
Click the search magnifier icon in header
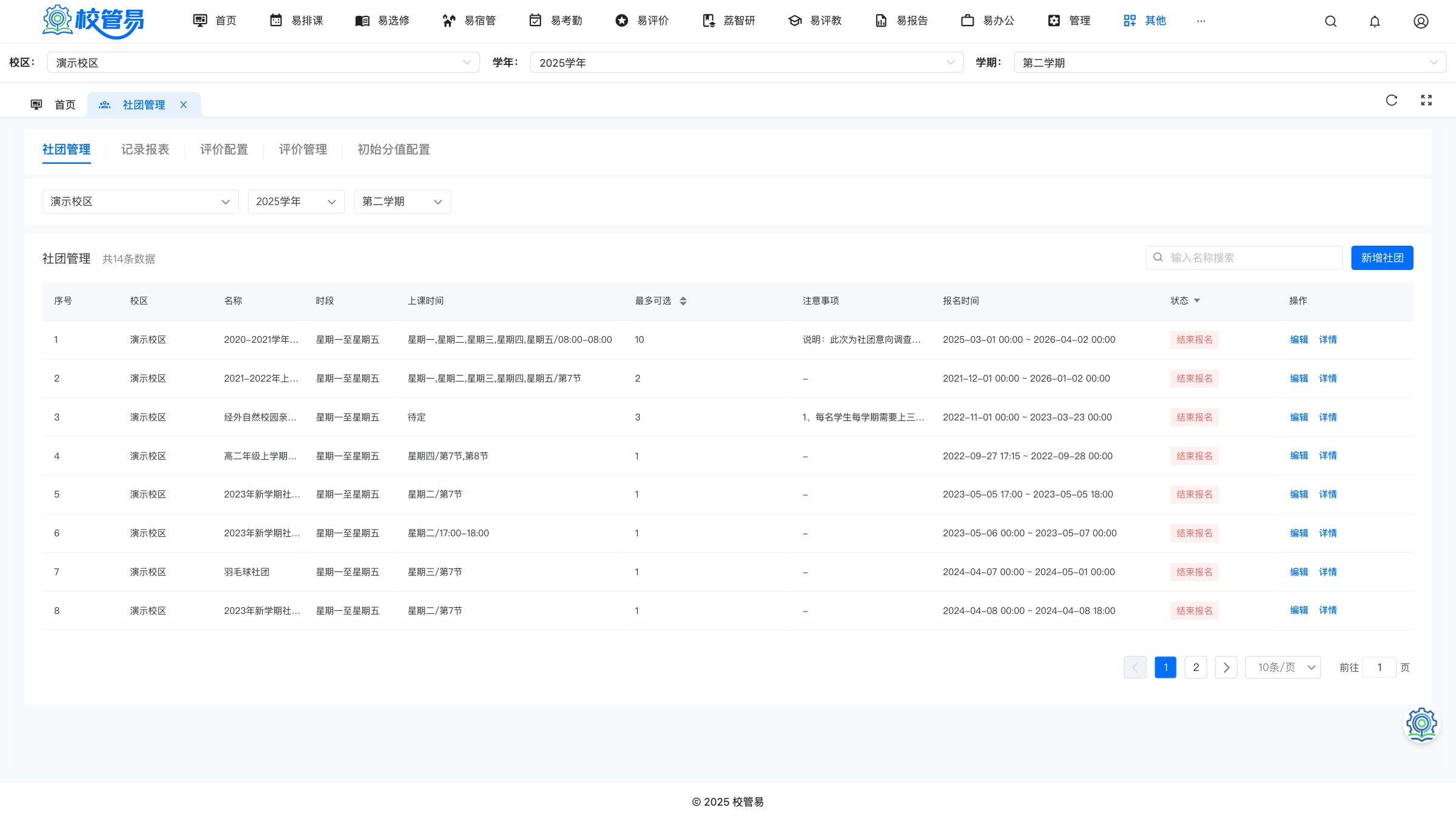tap(1330, 21)
